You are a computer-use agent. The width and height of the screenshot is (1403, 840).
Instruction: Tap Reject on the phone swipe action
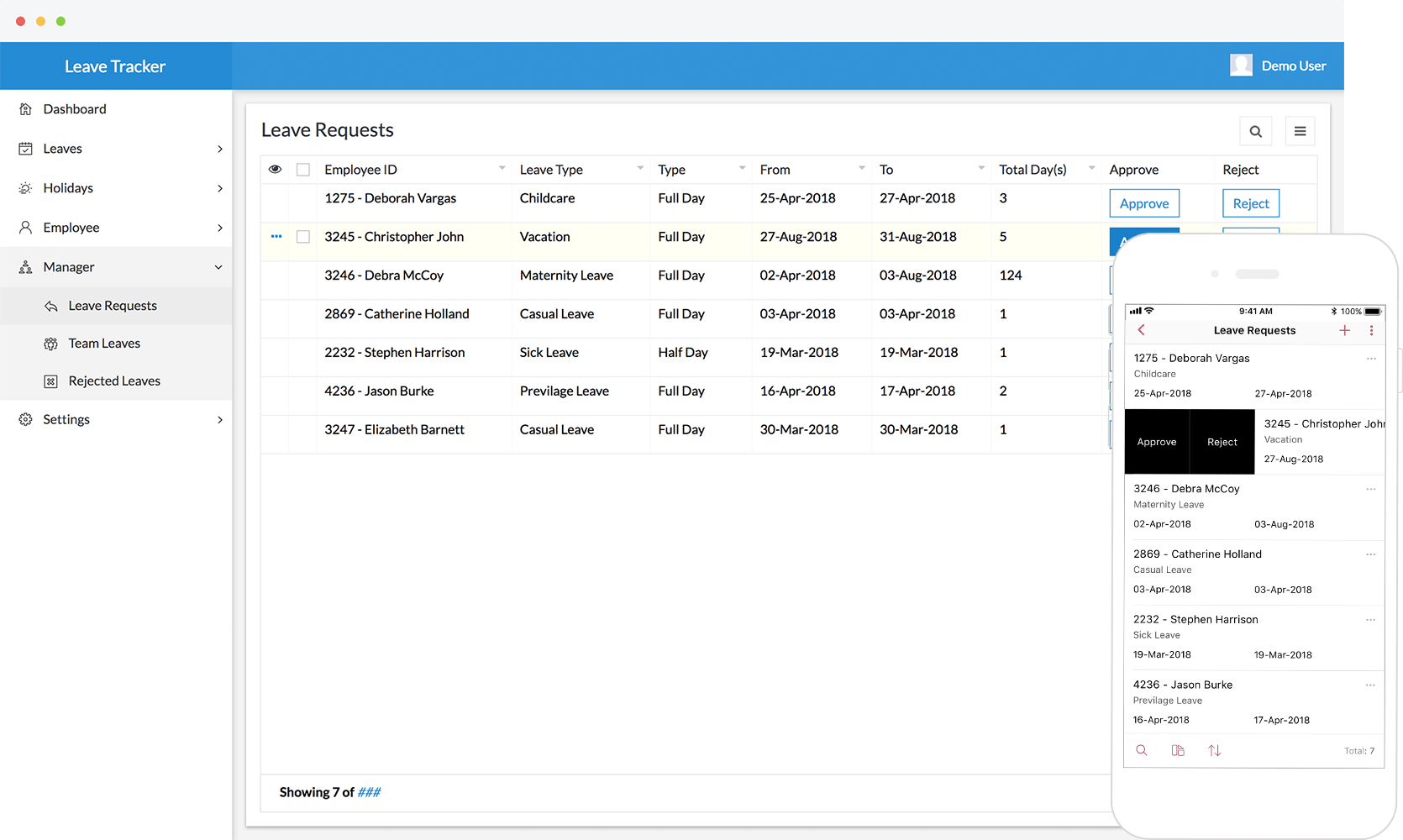[1222, 442]
